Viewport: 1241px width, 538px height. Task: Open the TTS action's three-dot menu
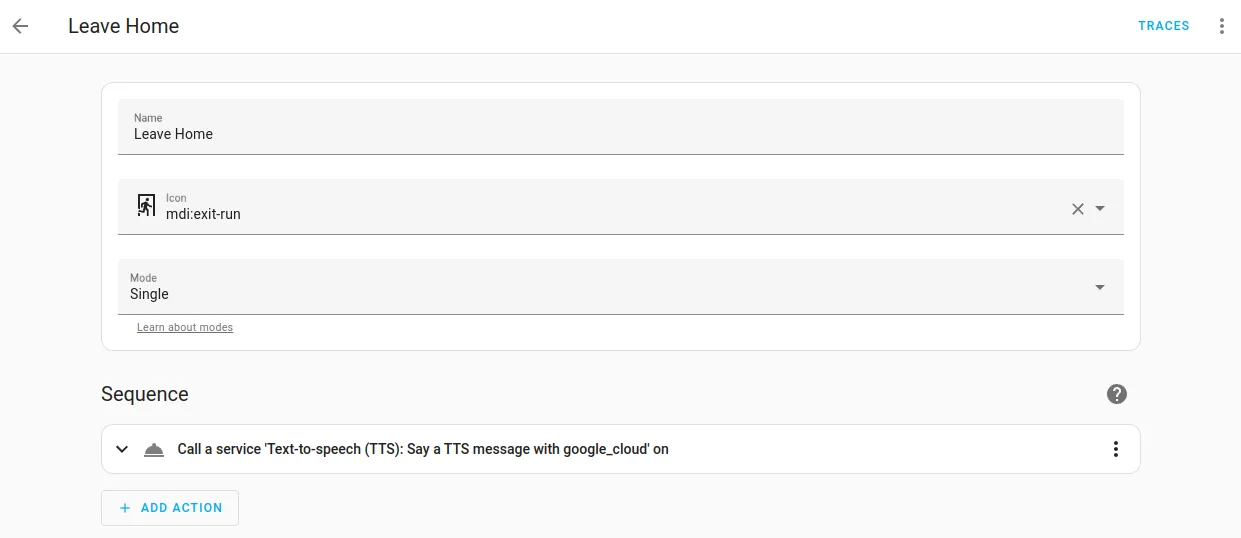pos(1116,449)
